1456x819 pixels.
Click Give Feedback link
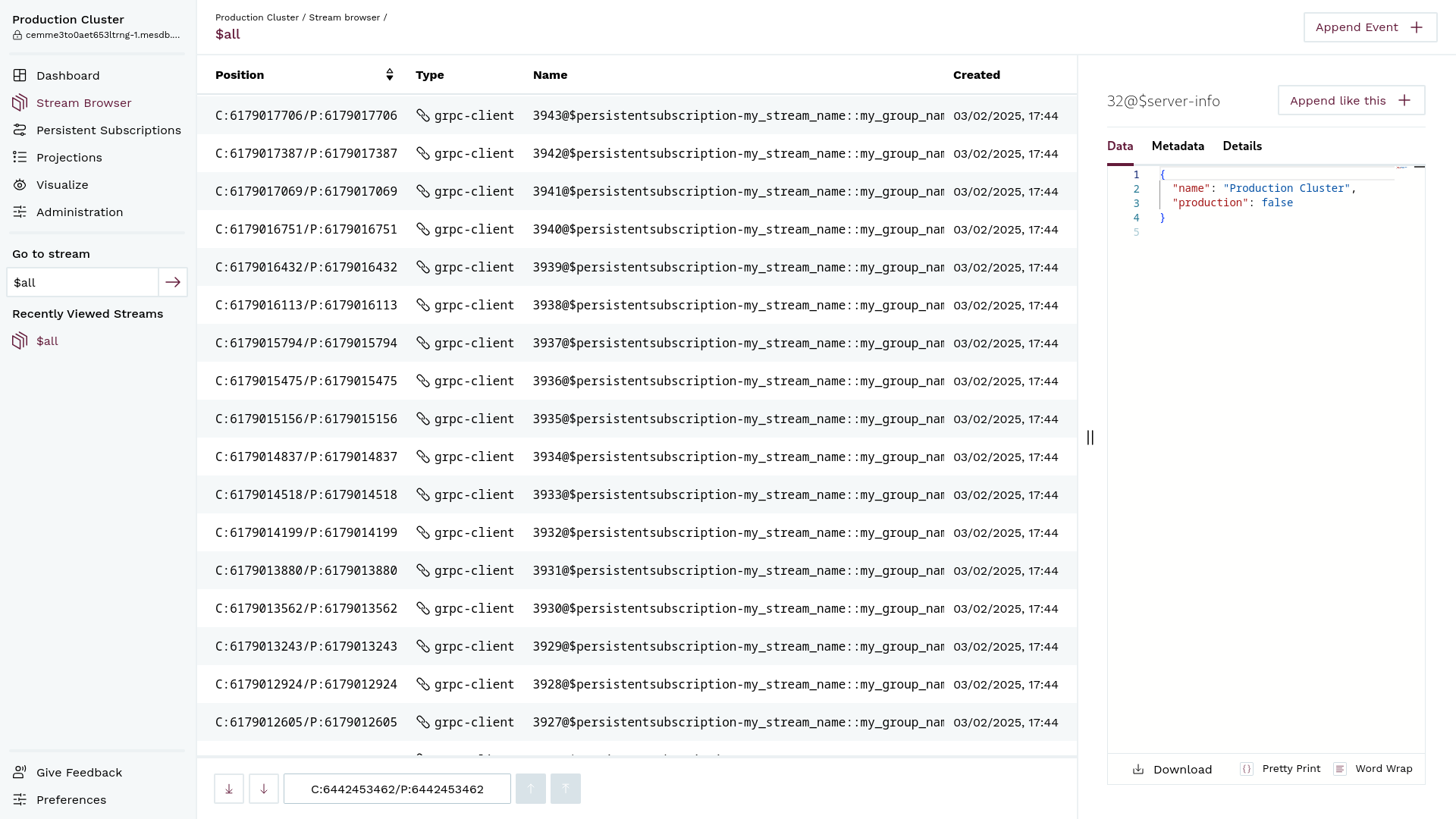pyautogui.click(x=79, y=773)
